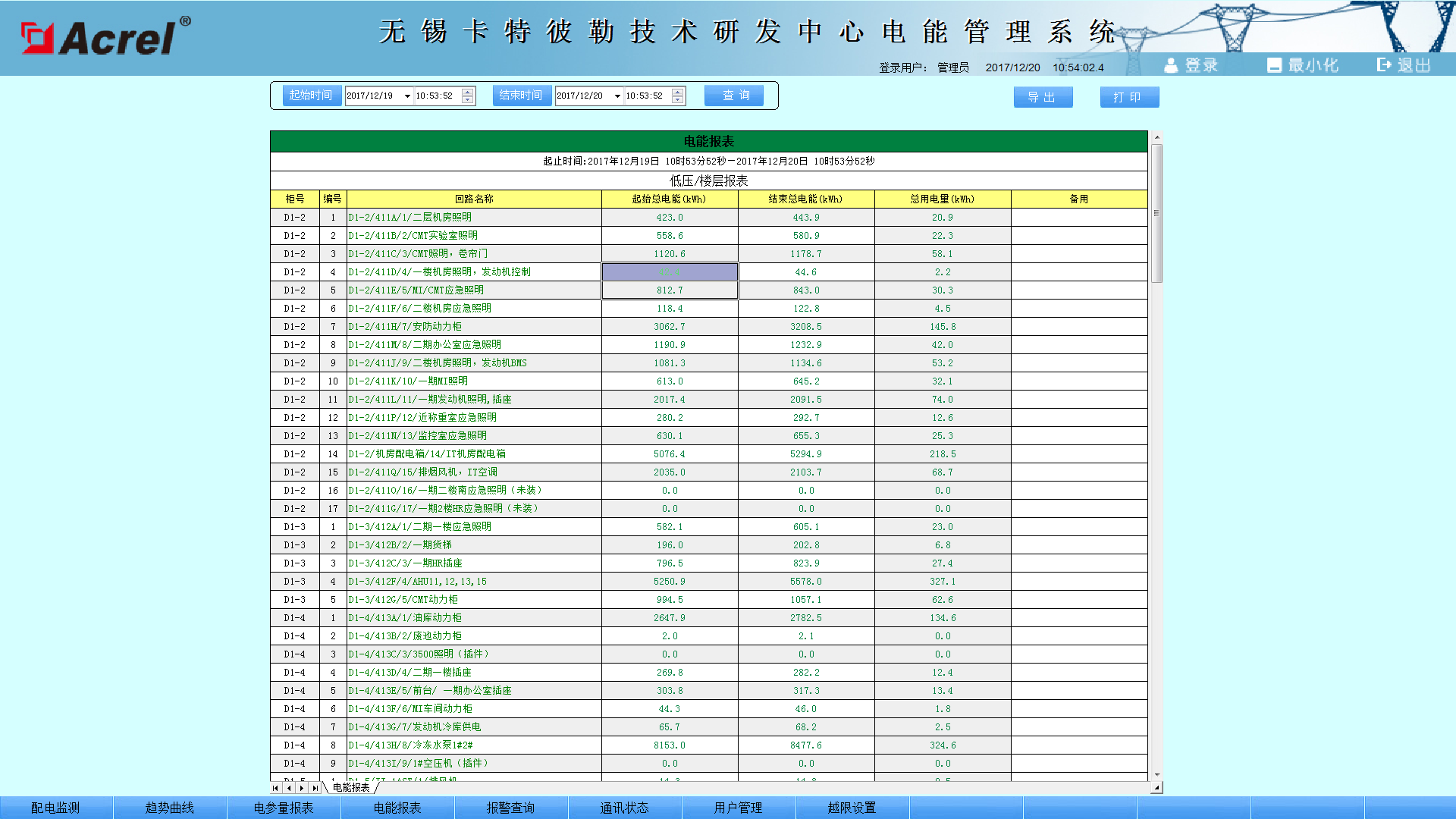Open the end date dropdown 2017/12/20

617,96
